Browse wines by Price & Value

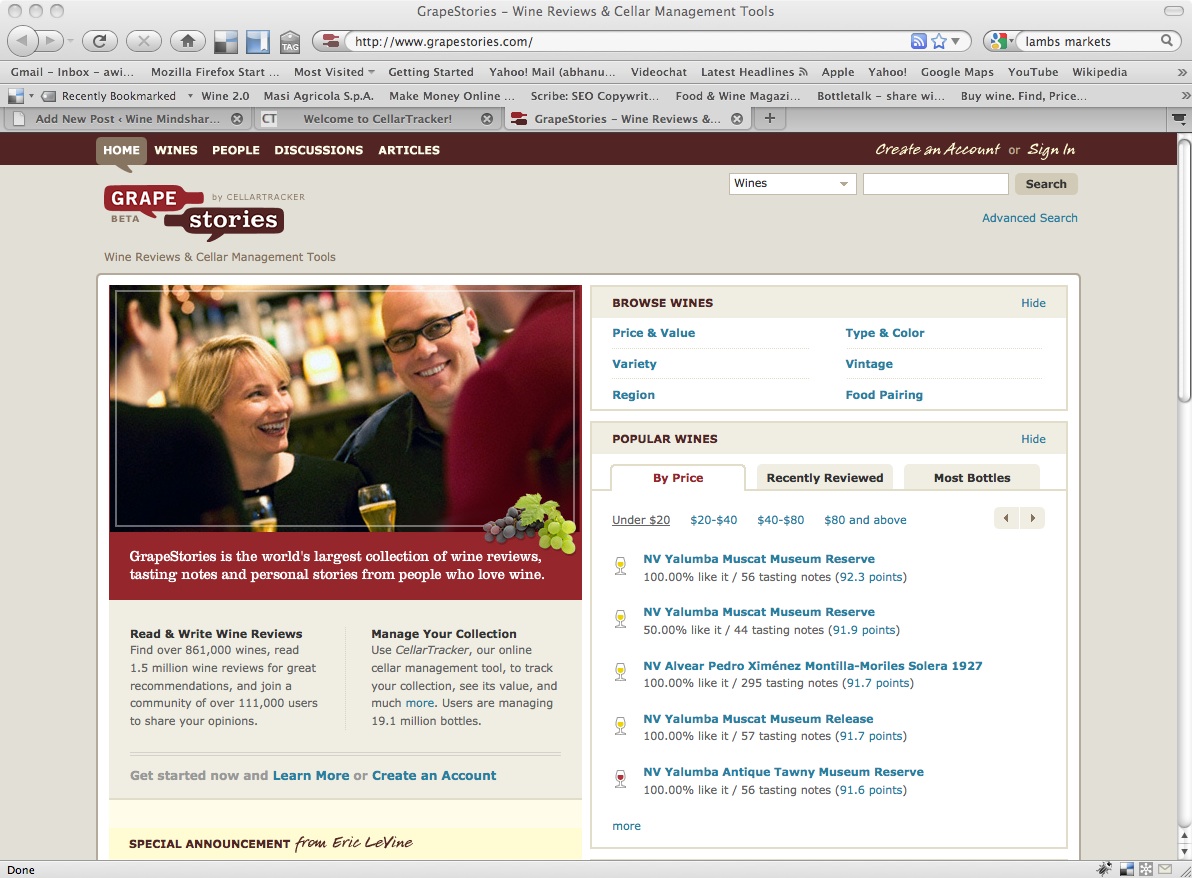coord(654,333)
